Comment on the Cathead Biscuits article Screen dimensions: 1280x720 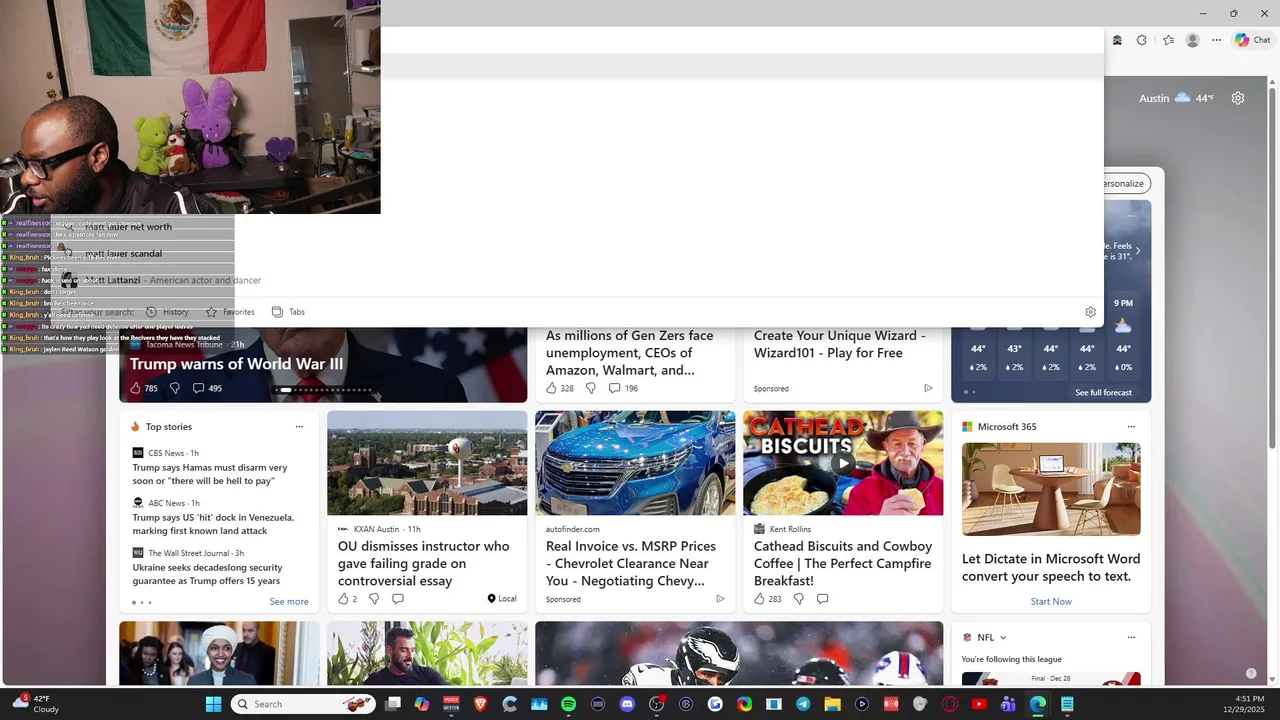tap(822, 599)
